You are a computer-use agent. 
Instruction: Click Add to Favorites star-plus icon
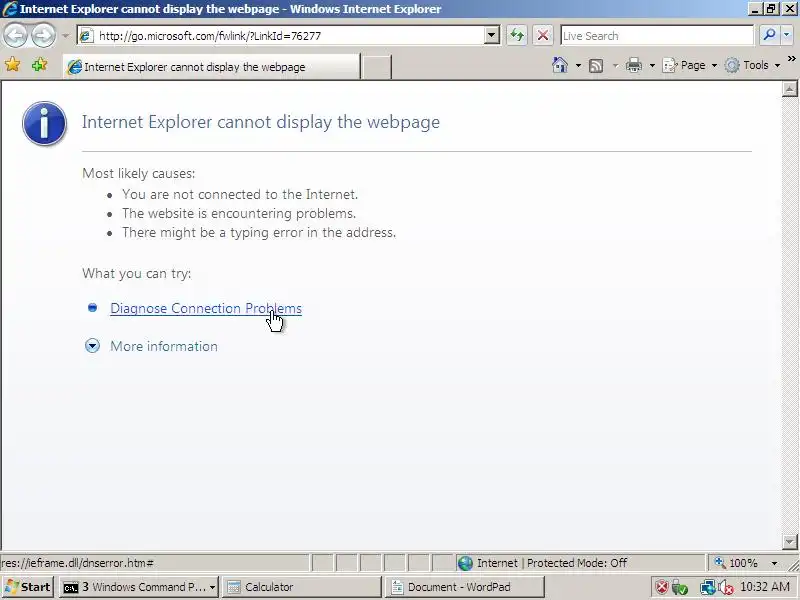[x=39, y=65]
